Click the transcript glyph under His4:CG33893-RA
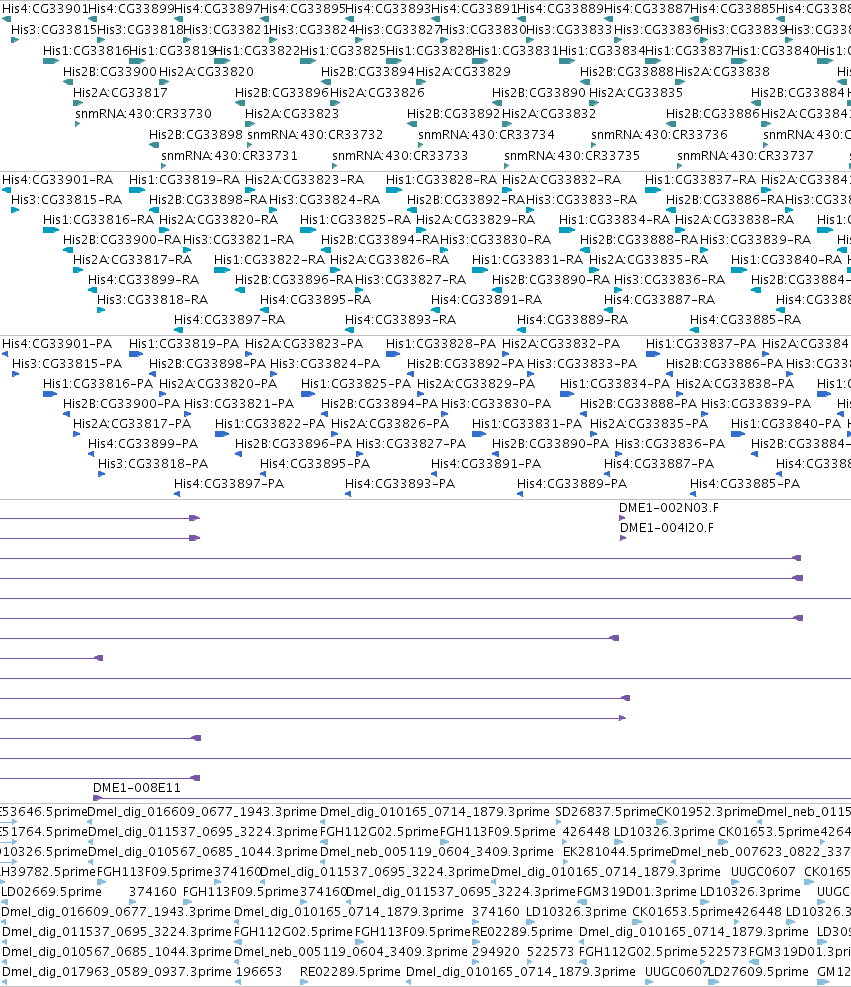 point(349,330)
